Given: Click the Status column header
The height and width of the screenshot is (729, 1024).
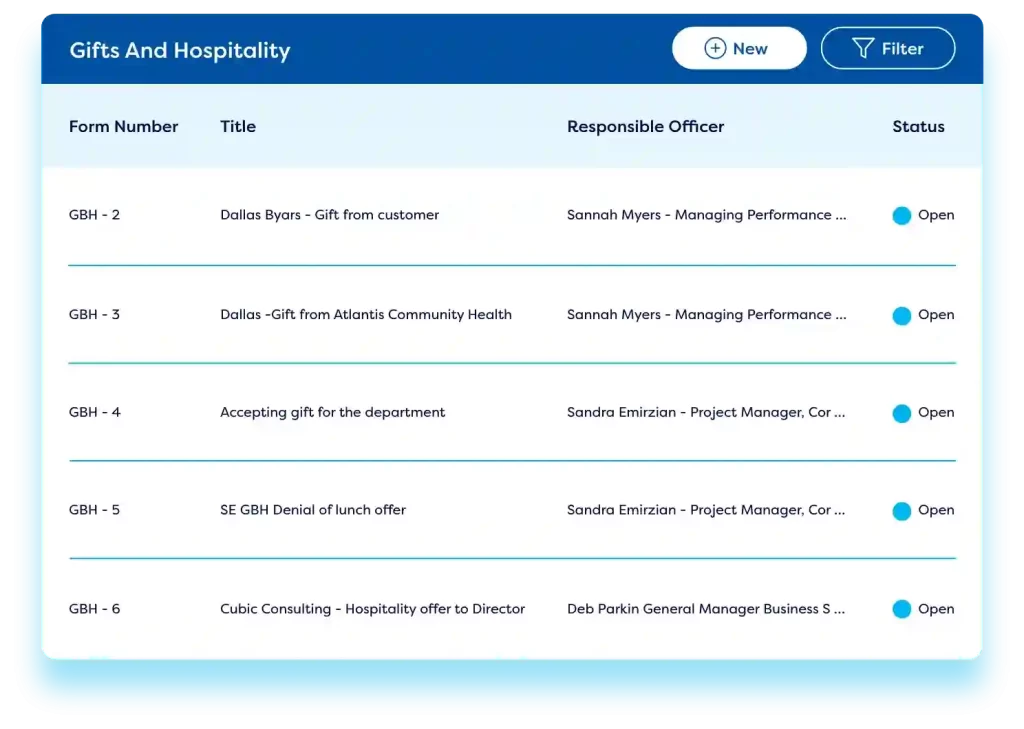Looking at the screenshot, I should click(918, 127).
